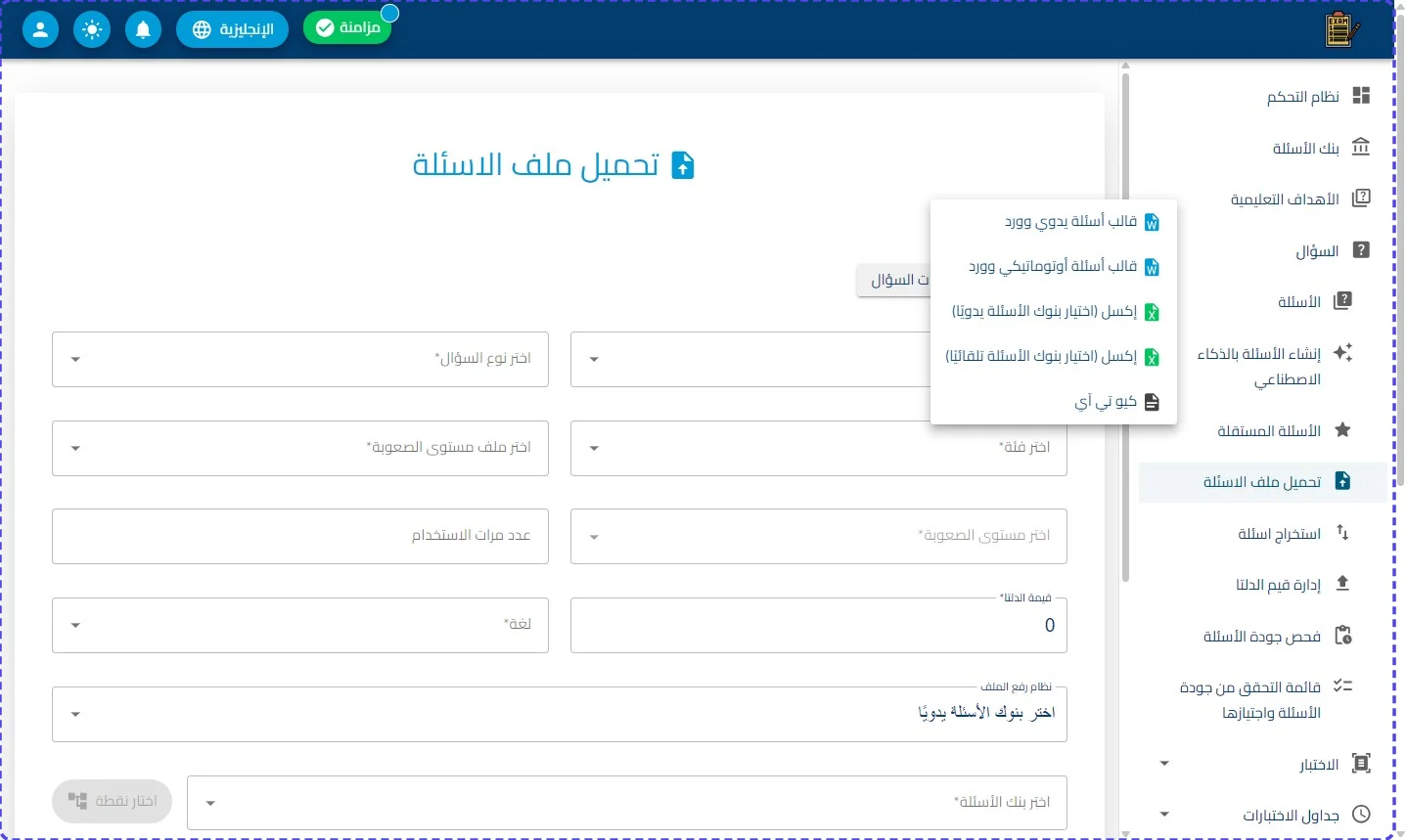Click the upload icon beside page title
The height and width of the screenshot is (840, 1407).
click(683, 166)
